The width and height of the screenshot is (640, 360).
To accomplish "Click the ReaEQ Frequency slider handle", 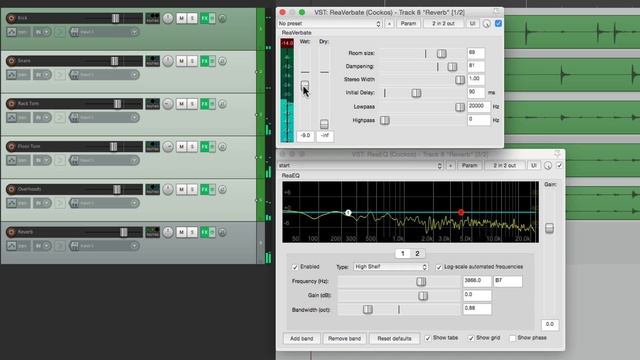I will pyautogui.click(x=421, y=281).
